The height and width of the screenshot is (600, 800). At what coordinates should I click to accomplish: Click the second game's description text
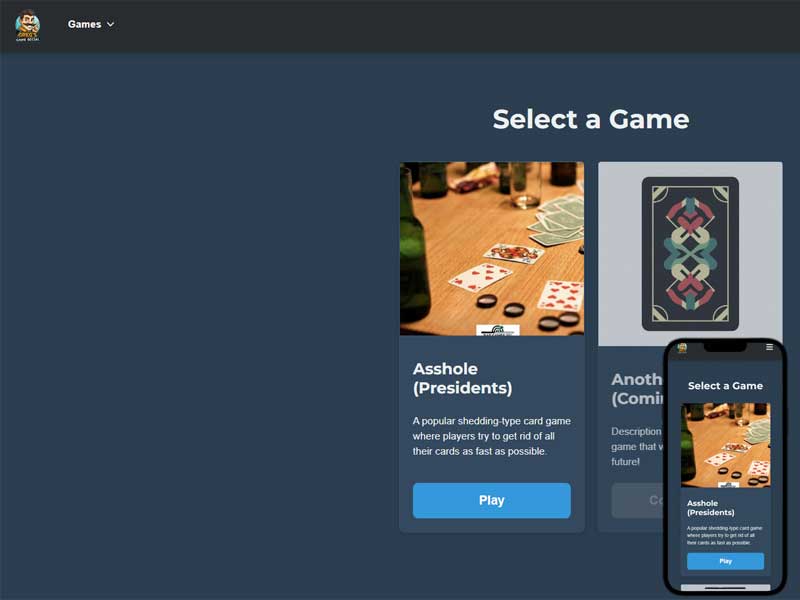(x=637, y=446)
